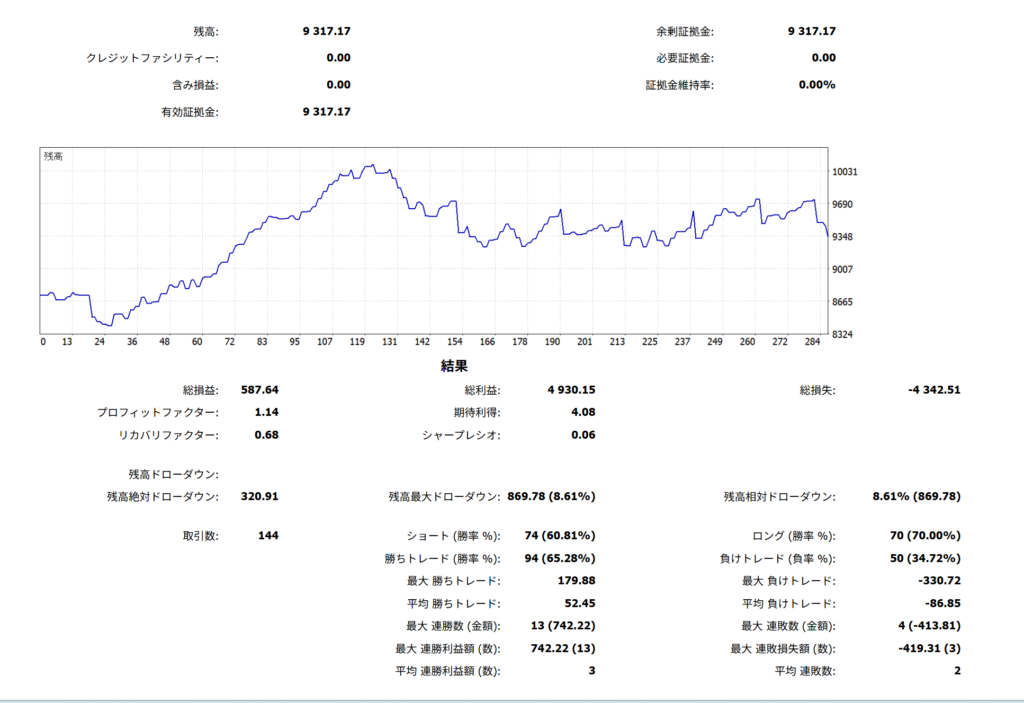The image size is (1024, 703).
Task: Click the 10031 label on chart's vertical axis
Action: pos(845,172)
